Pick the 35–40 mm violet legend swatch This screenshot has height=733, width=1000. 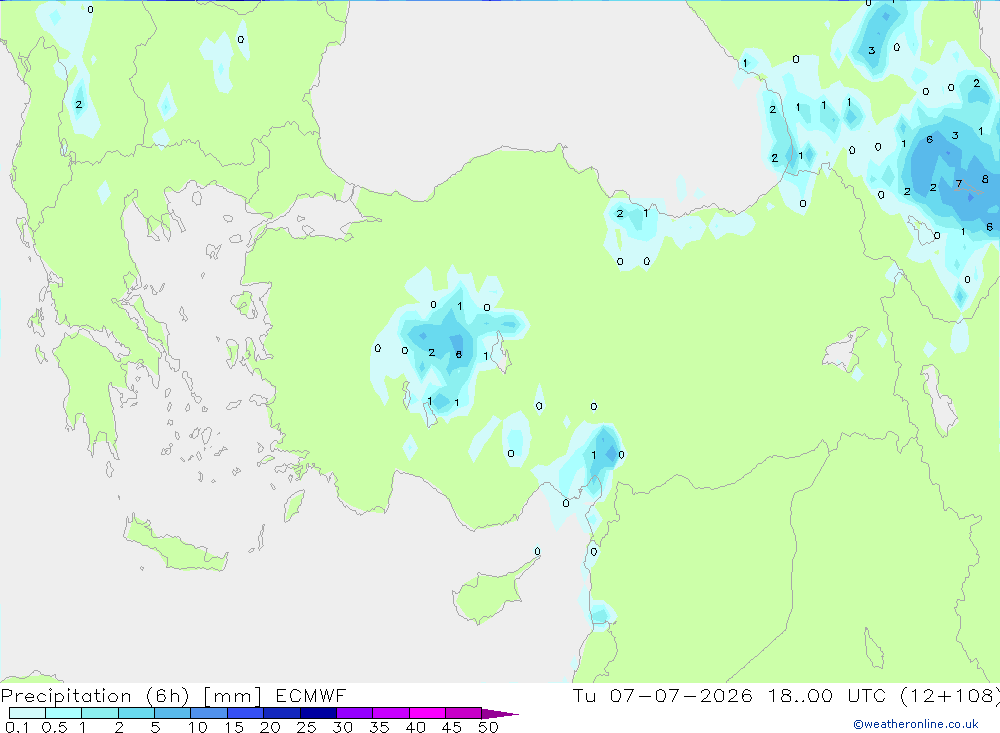[391, 713]
